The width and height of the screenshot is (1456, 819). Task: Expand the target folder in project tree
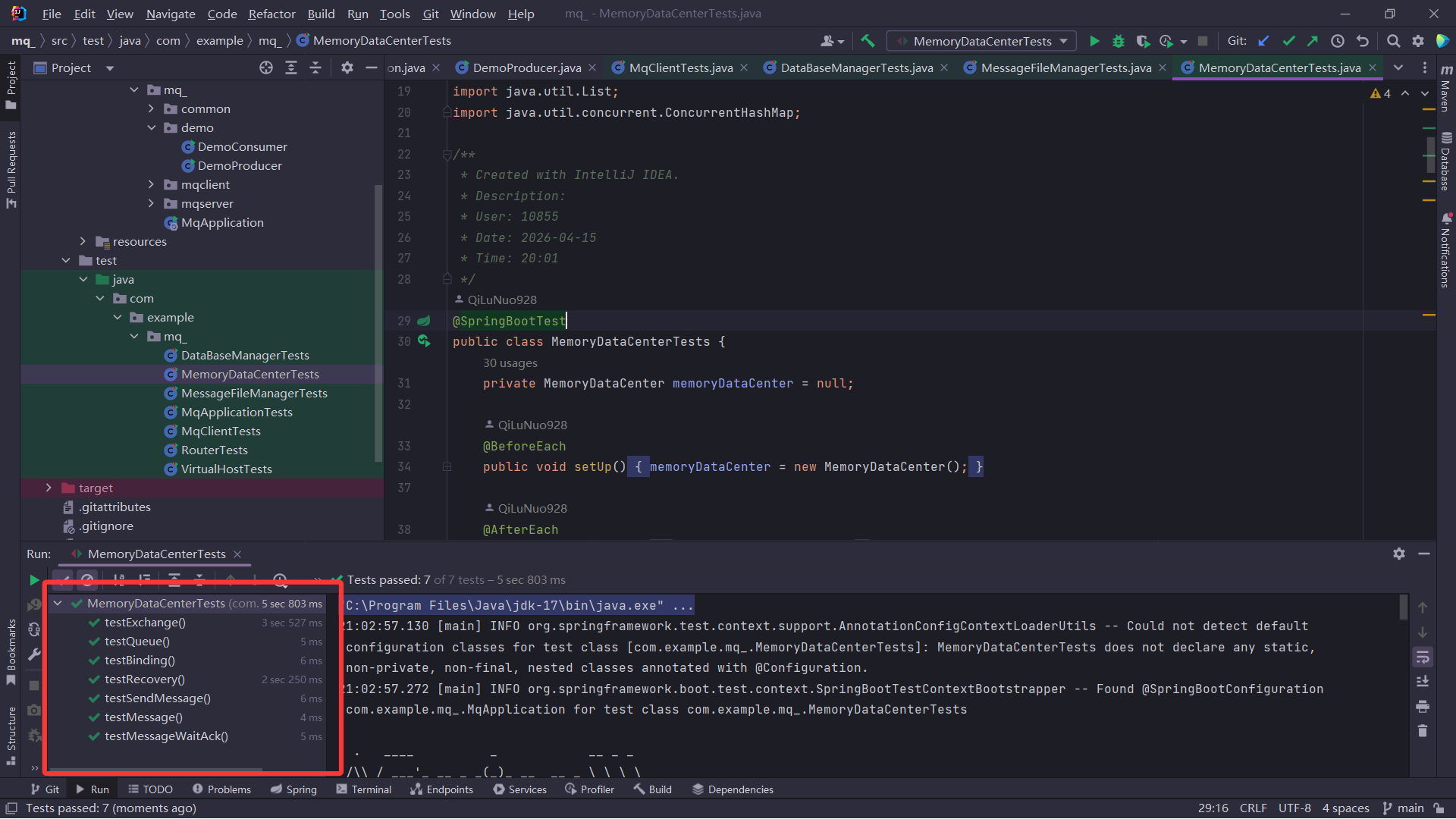tap(49, 488)
